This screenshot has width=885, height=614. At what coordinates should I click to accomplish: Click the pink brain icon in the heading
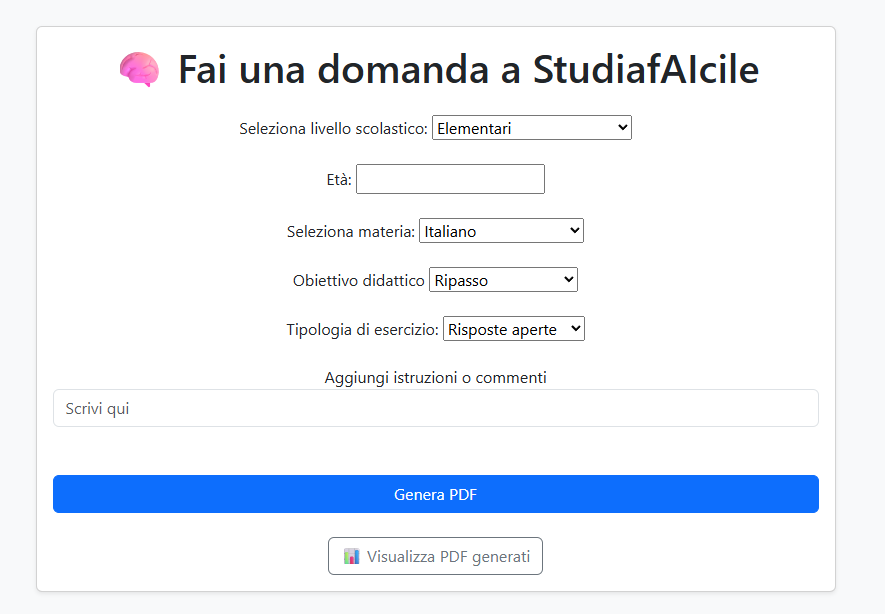point(139,70)
